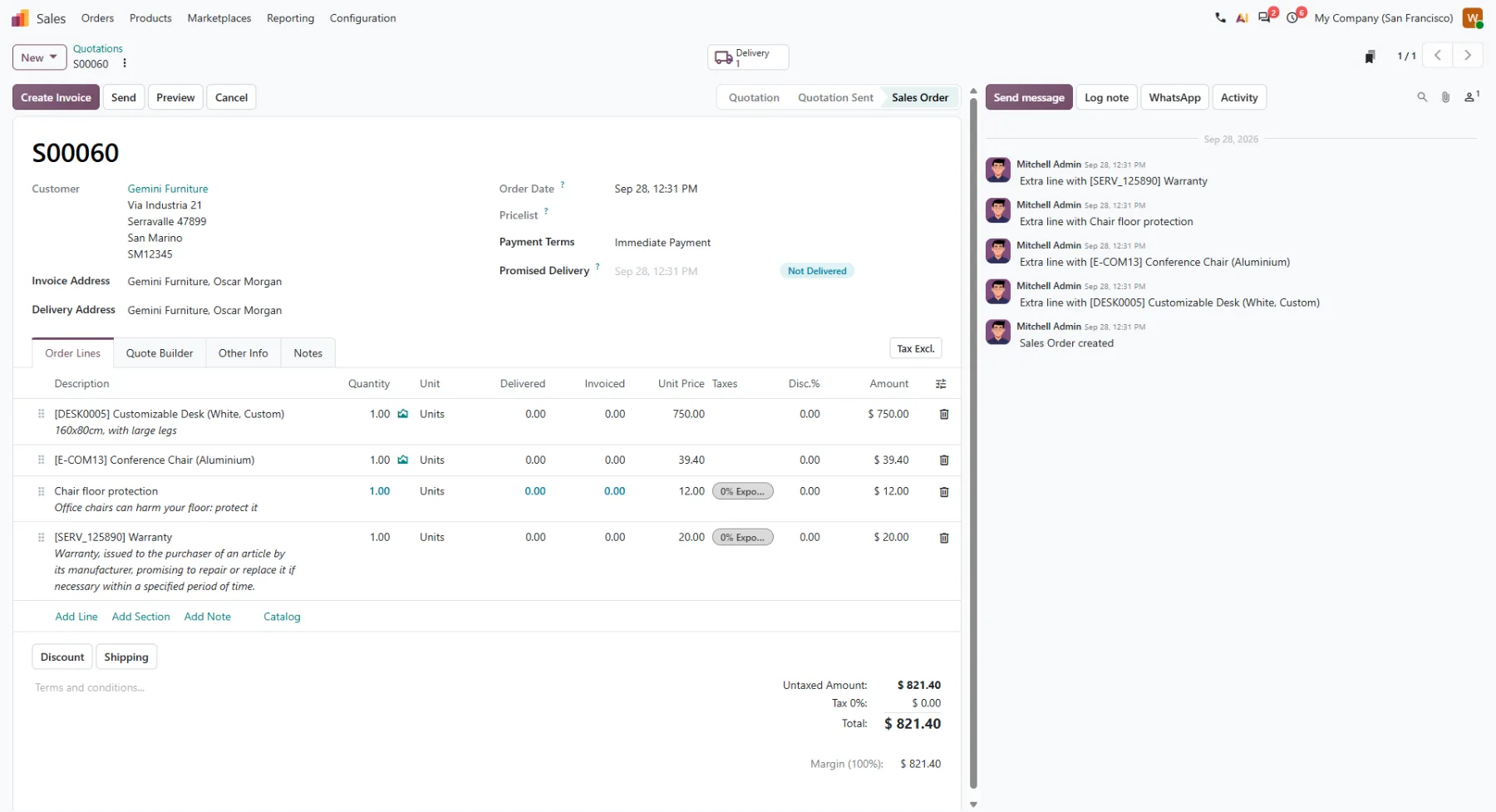1496x812 pixels.
Task: Select the Quotation Sent status stage
Action: pos(835,97)
